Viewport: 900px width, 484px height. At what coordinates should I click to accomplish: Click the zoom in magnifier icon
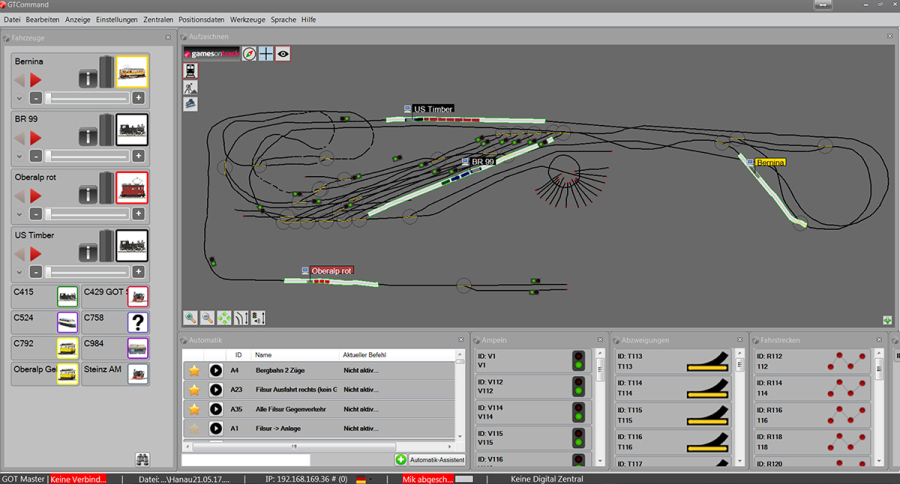[190, 317]
